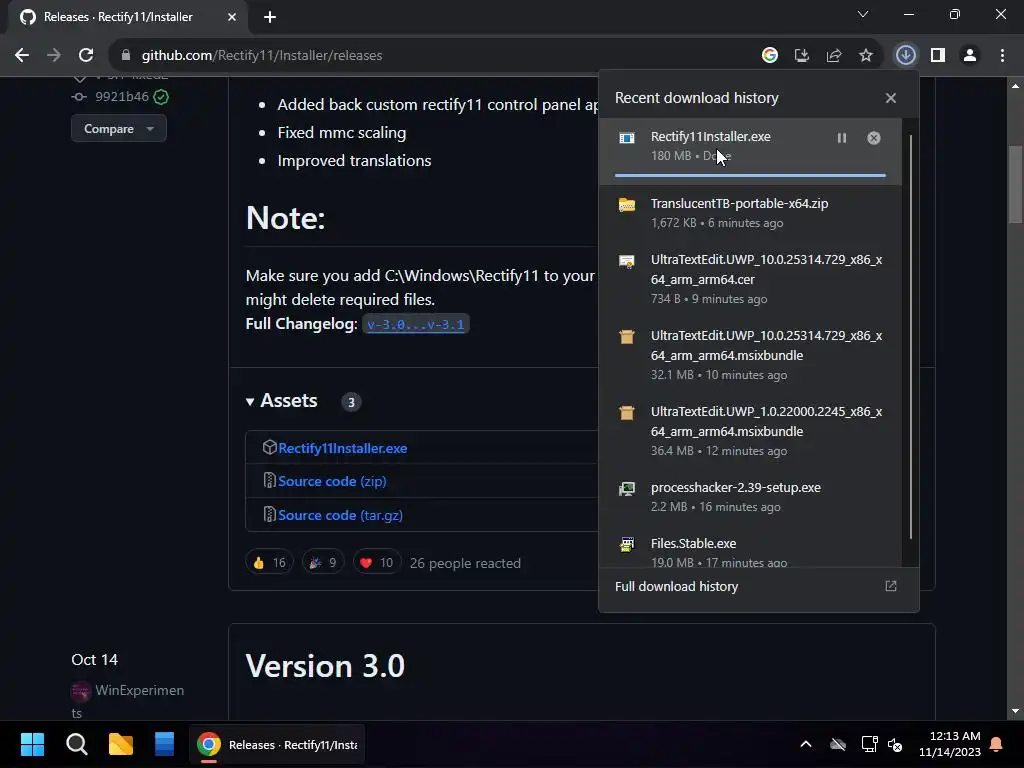The height and width of the screenshot is (768, 1024).
Task: Open Windows taskbar search
Action: tap(76, 744)
